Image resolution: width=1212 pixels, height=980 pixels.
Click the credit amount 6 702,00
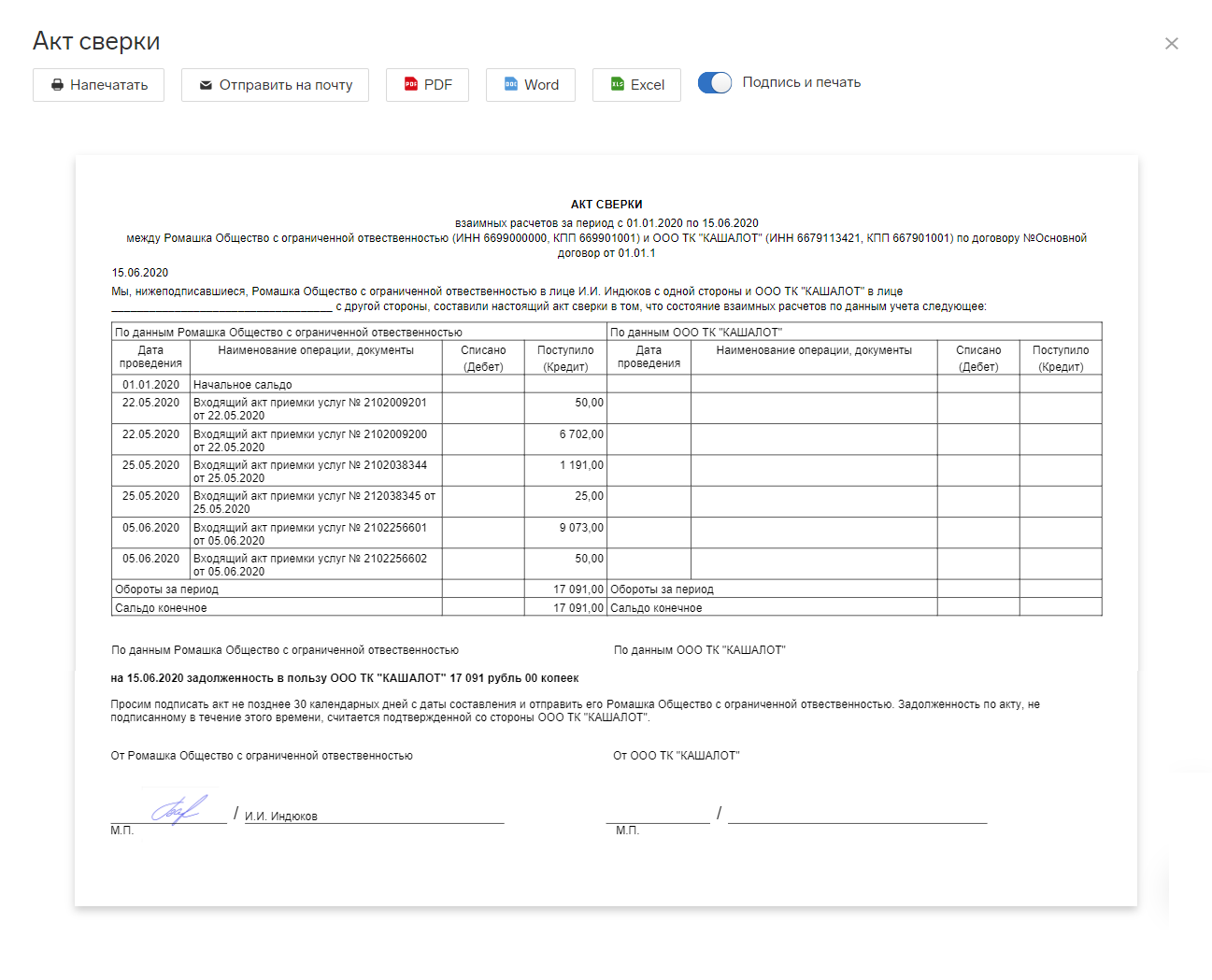click(581, 434)
